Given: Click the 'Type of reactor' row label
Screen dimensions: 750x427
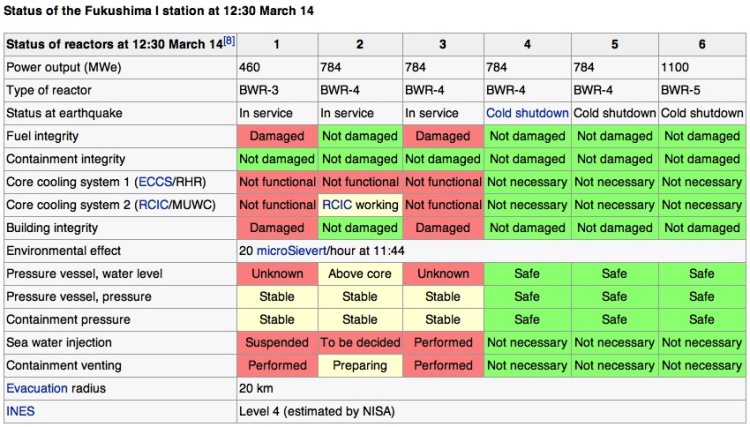Looking at the screenshot, I should (x=49, y=90).
